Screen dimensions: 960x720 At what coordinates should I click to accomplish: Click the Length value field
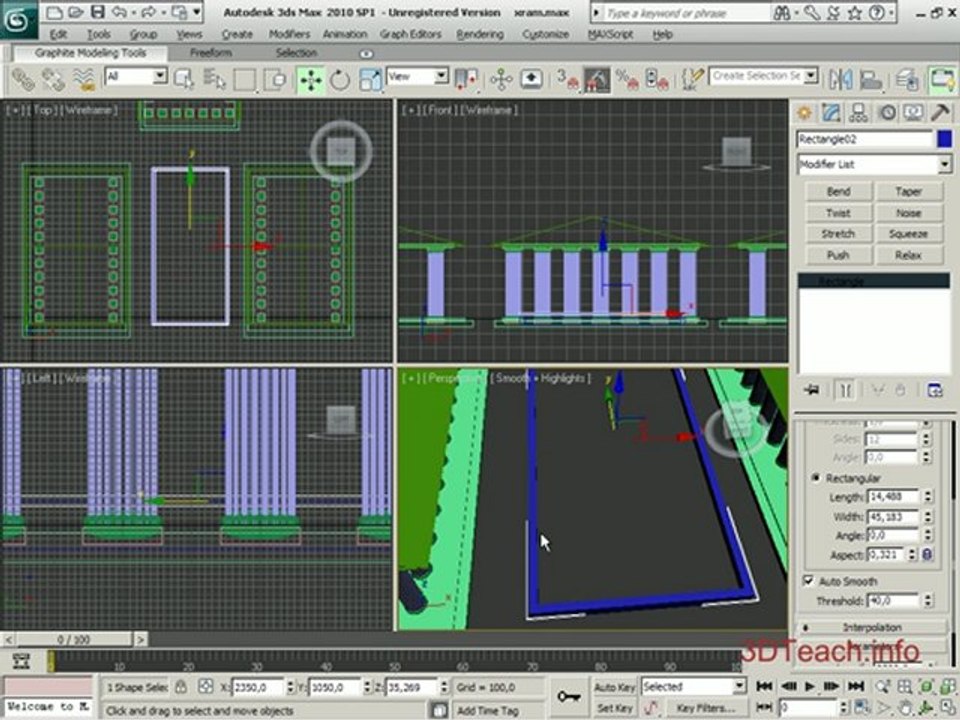point(893,497)
